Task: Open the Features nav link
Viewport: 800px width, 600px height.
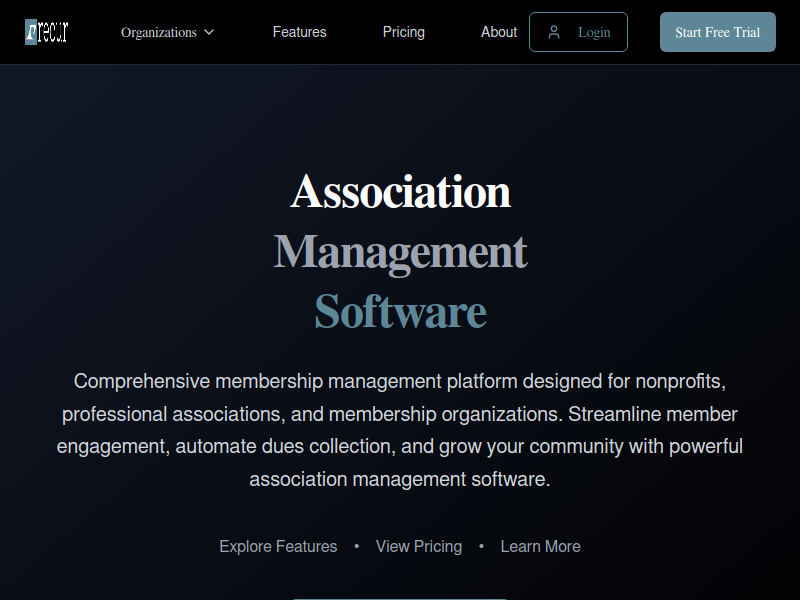Action: tap(299, 32)
